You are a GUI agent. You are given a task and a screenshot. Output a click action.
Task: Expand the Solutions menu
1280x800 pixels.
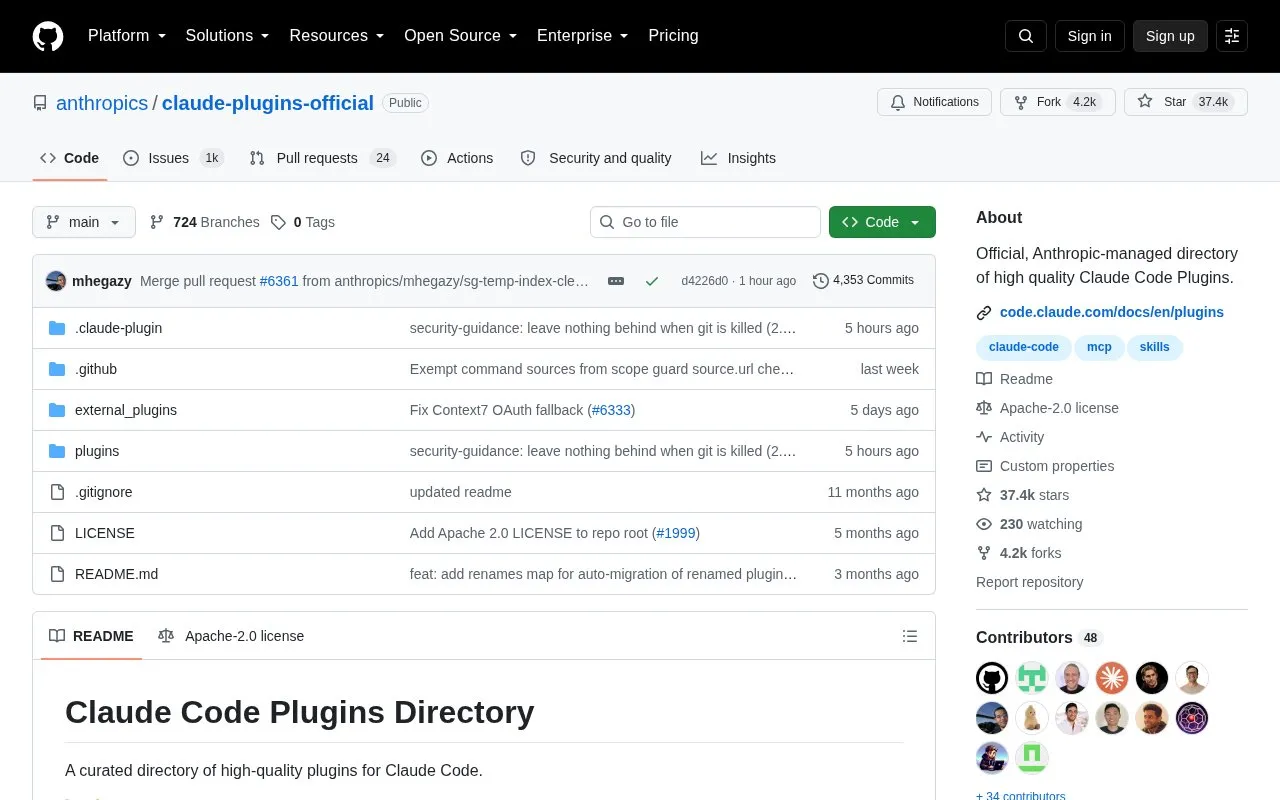228,36
